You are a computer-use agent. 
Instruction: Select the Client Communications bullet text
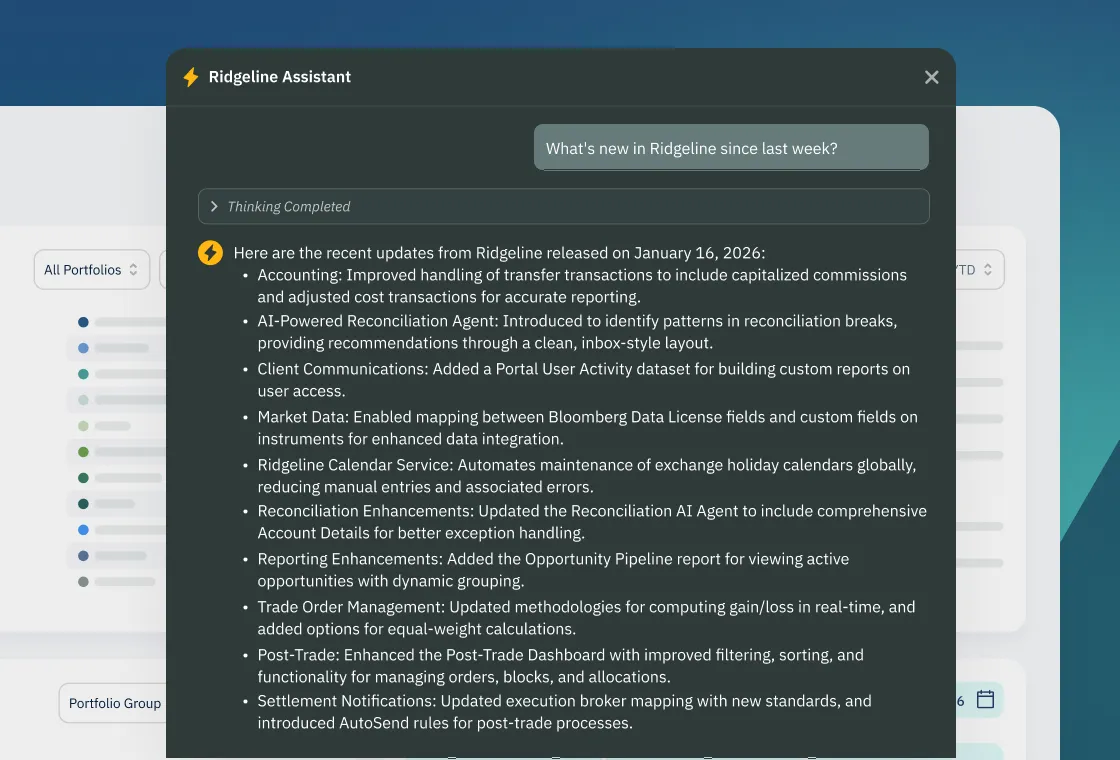(584, 380)
